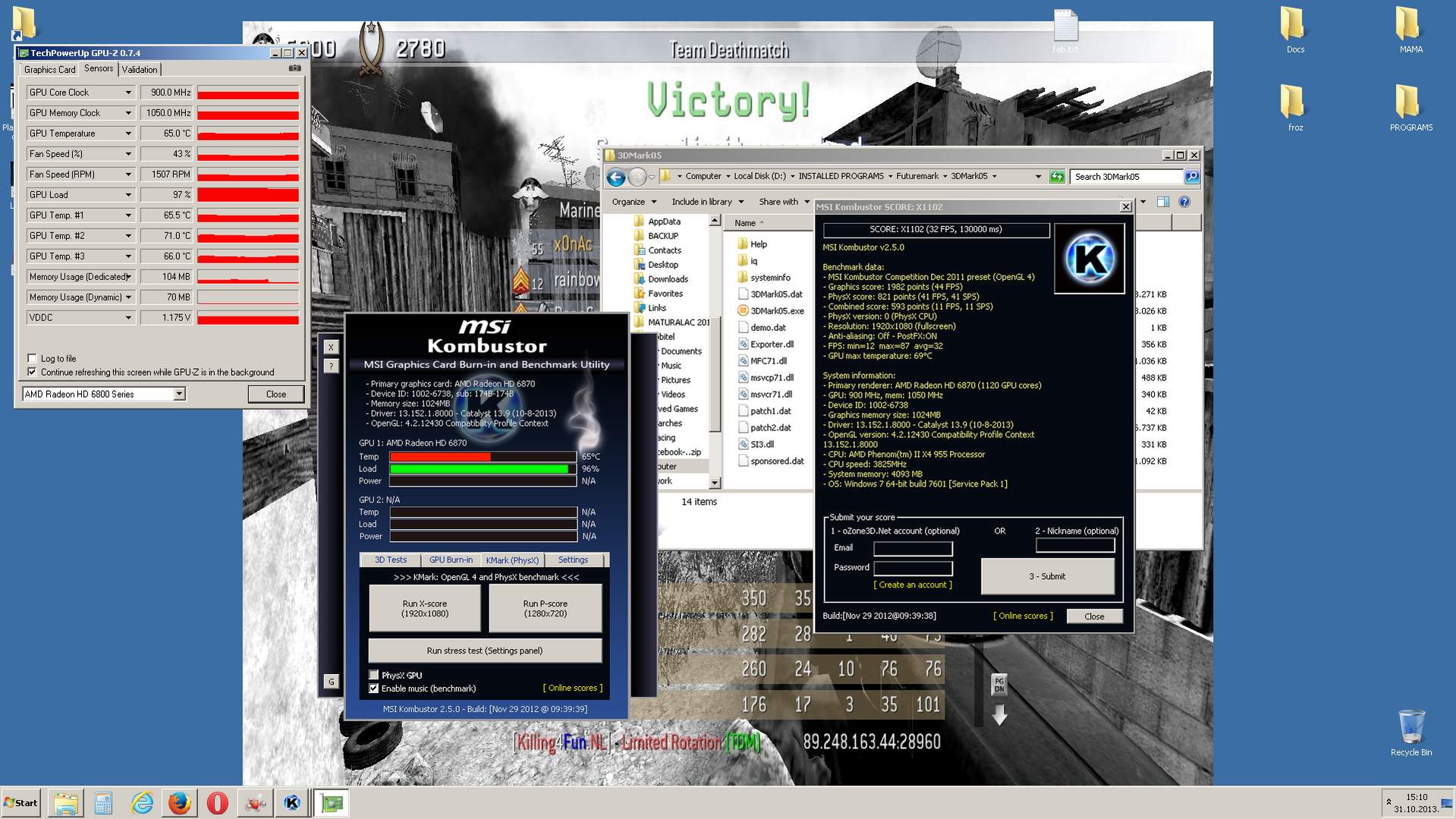Click the X side button on Kombustor
The height and width of the screenshot is (819, 1456).
pos(331,347)
